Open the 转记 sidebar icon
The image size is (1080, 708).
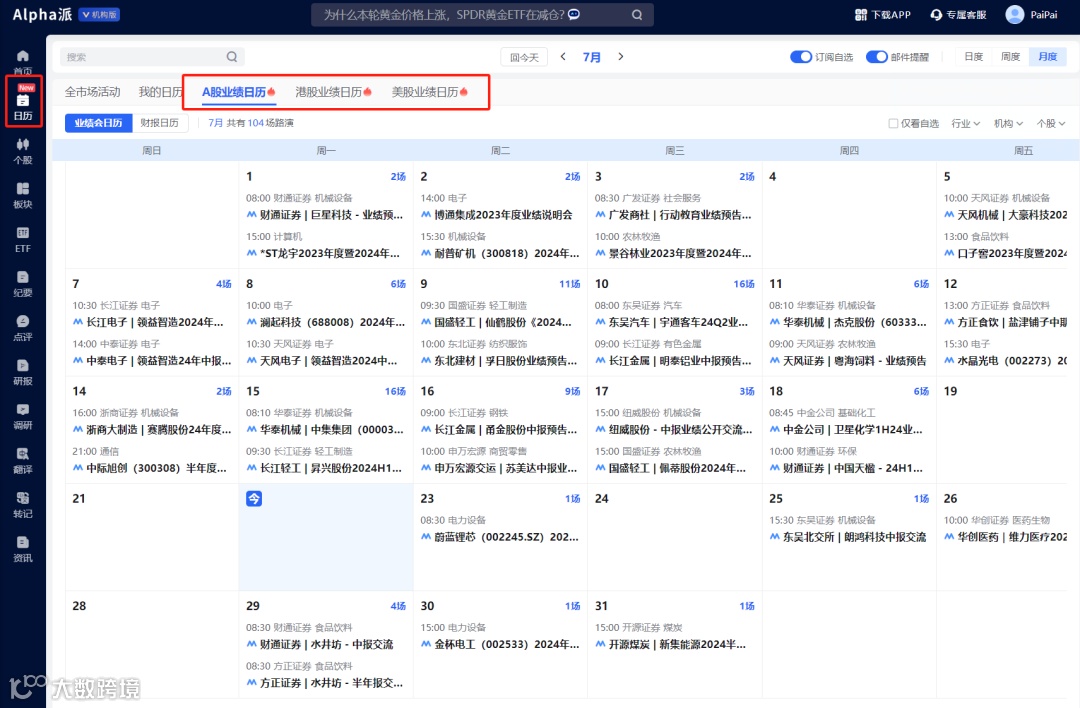[x=23, y=497]
